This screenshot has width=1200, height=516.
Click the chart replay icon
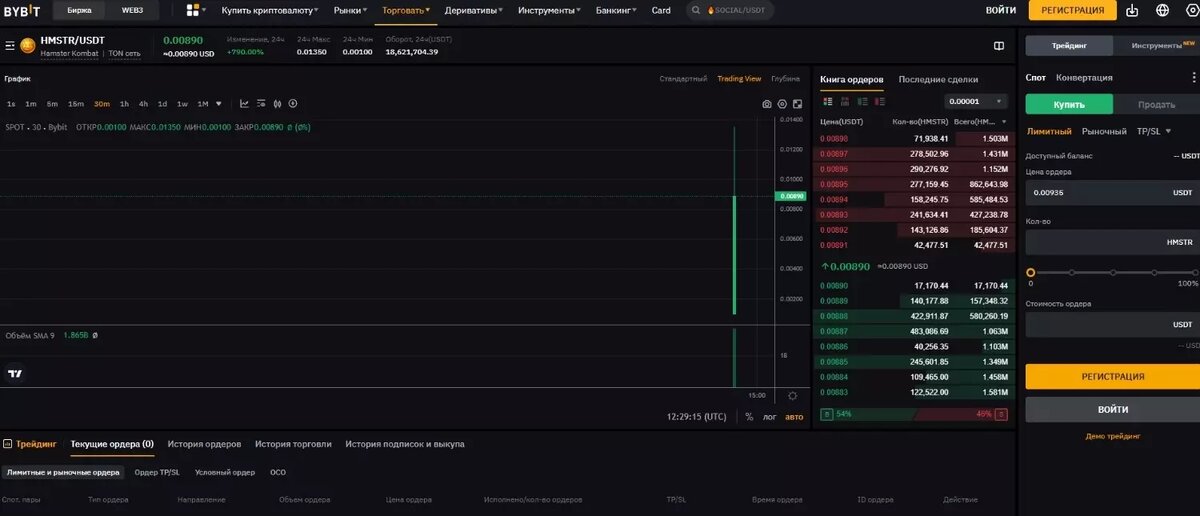(293, 103)
